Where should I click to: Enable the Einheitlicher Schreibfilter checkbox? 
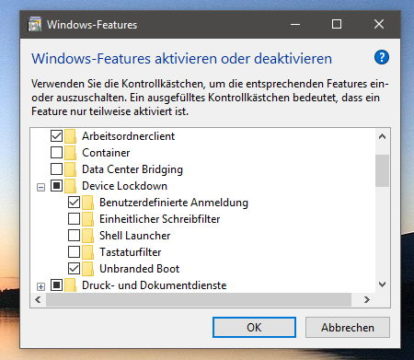(74, 219)
